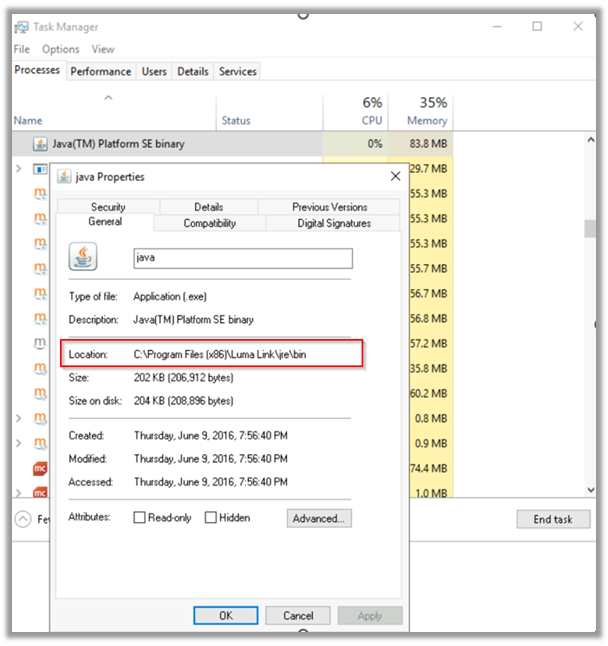Click the OK button

226,616
